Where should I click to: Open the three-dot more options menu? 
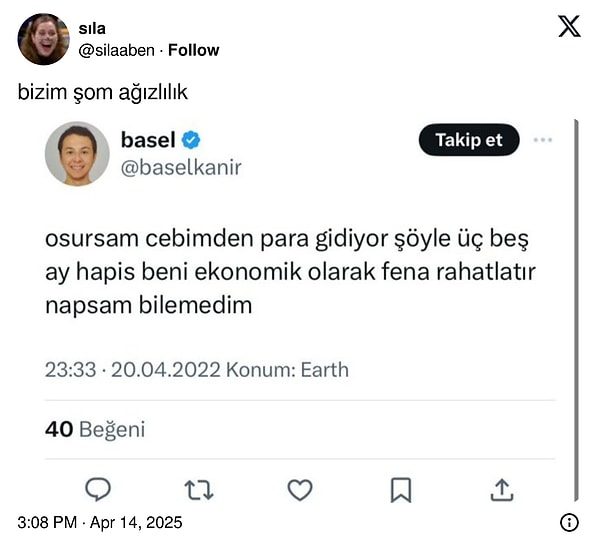[x=543, y=140]
